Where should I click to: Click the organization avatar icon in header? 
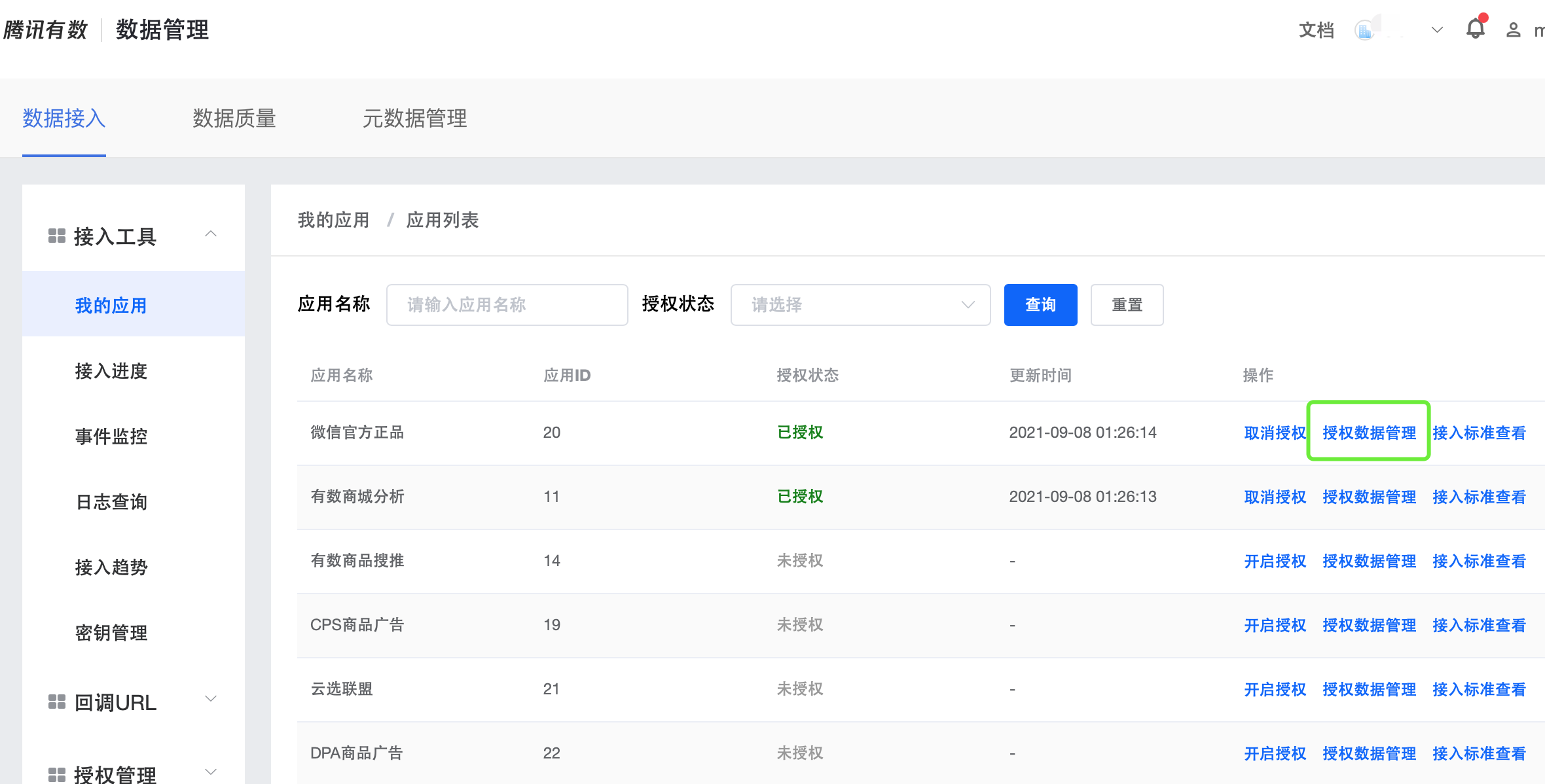coord(1365,30)
